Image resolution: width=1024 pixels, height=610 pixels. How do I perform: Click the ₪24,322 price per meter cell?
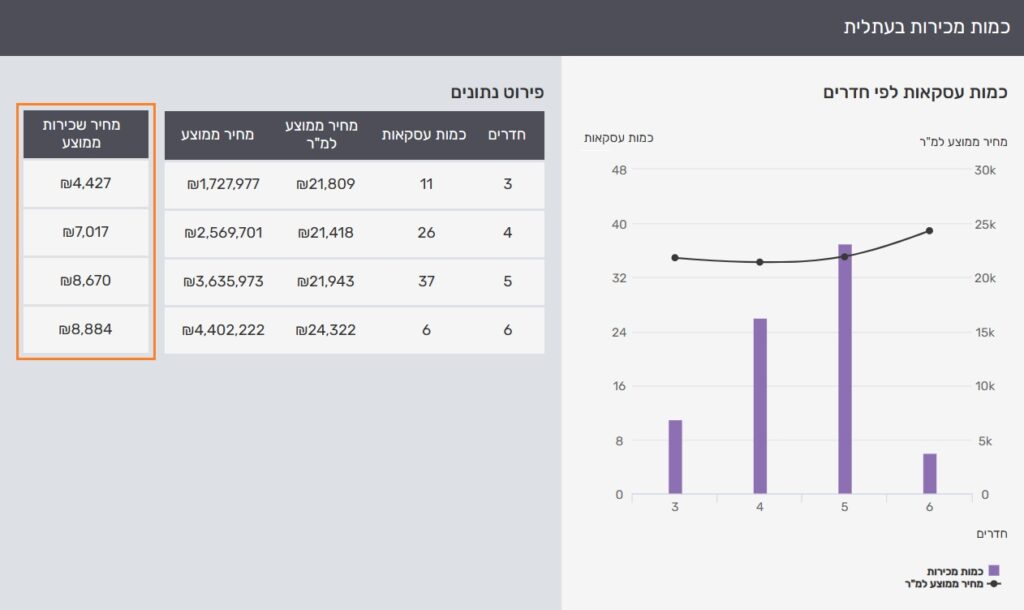tap(326, 329)
